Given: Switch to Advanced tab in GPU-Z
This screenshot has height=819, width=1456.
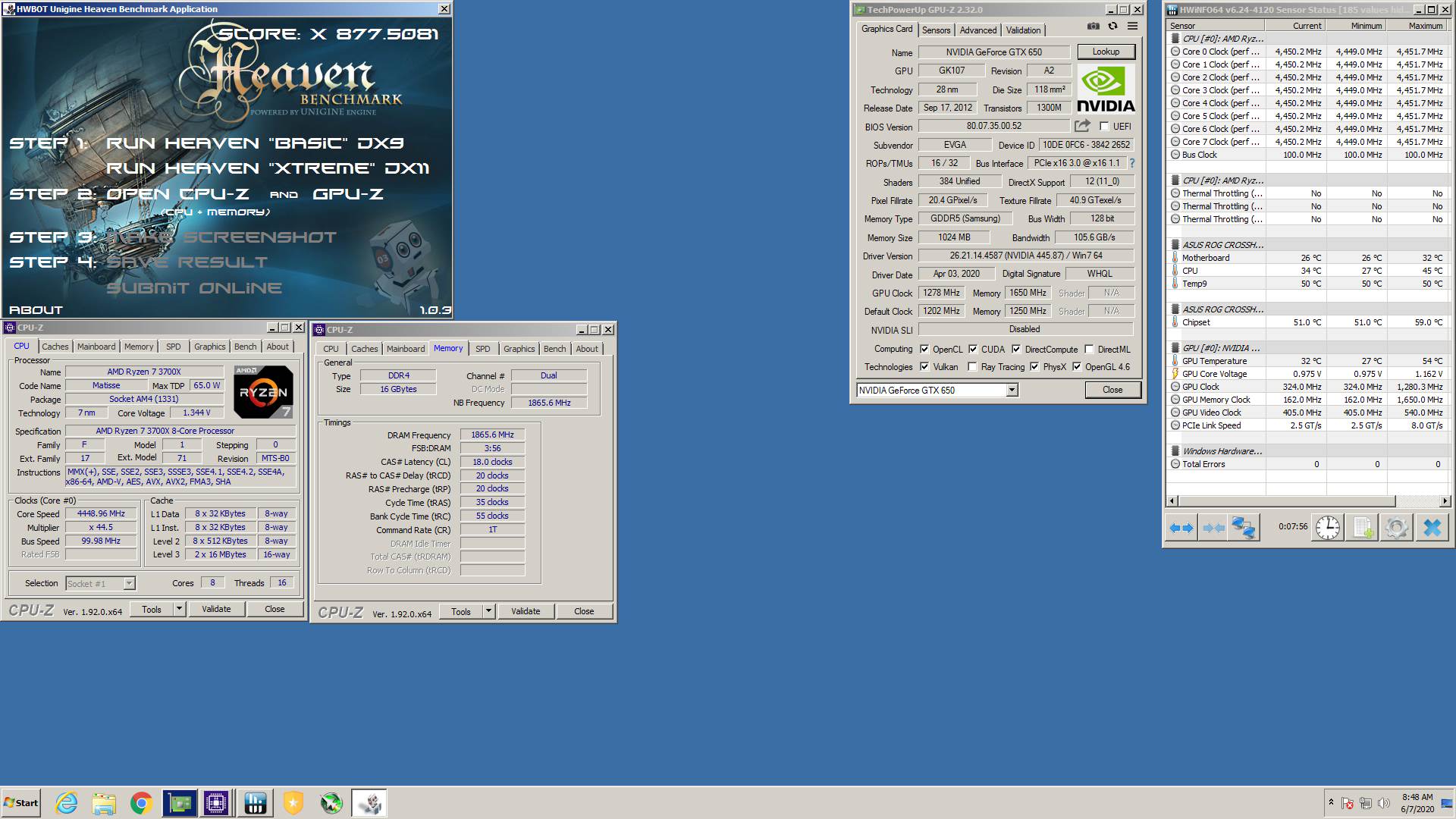Looking at the screenshot, I should pyautogui.click(x=978, y=30).
